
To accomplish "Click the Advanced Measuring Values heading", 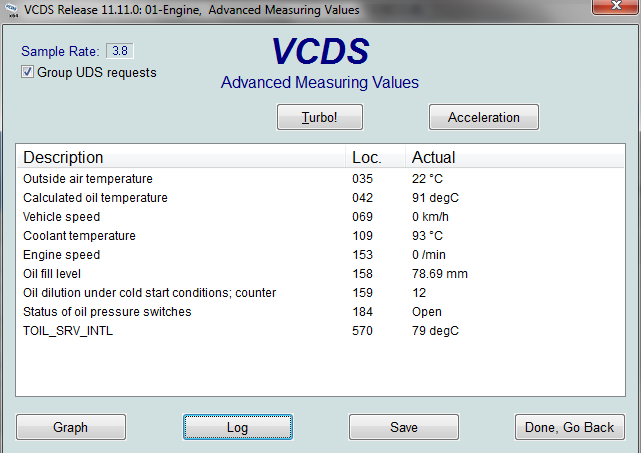I will [x=320, y=83].
